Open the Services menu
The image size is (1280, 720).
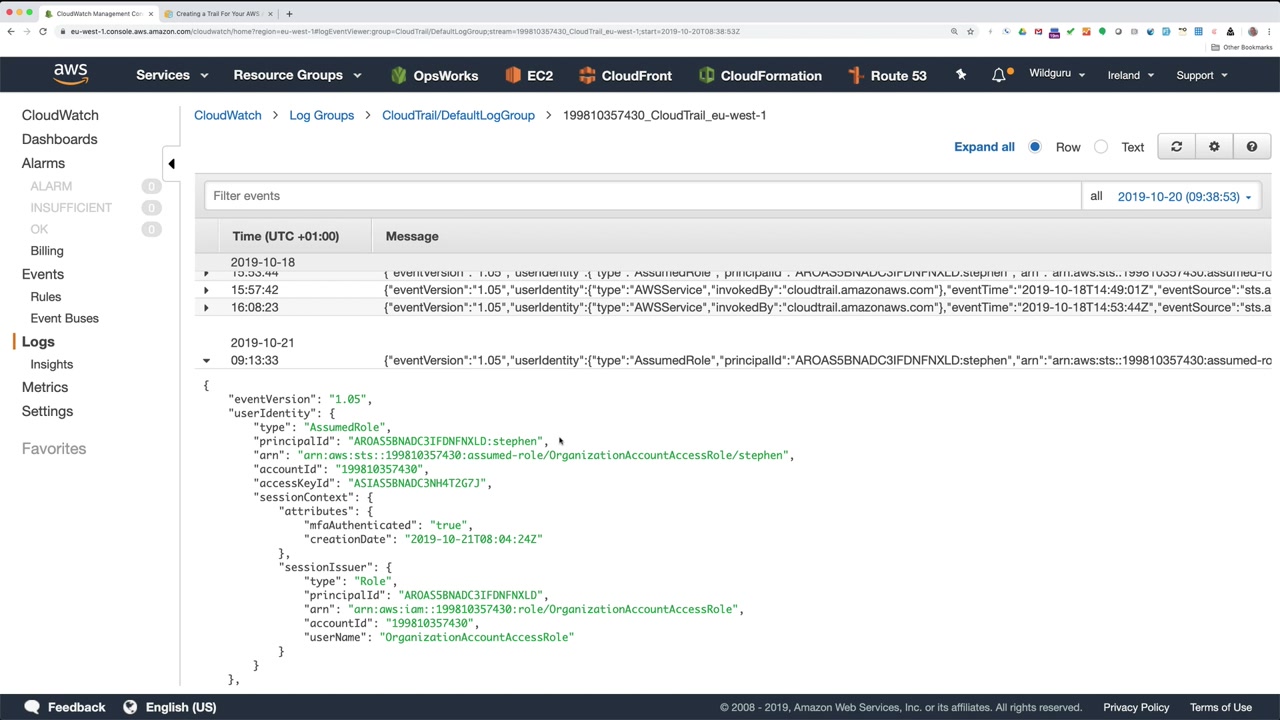tap(172, 75)
